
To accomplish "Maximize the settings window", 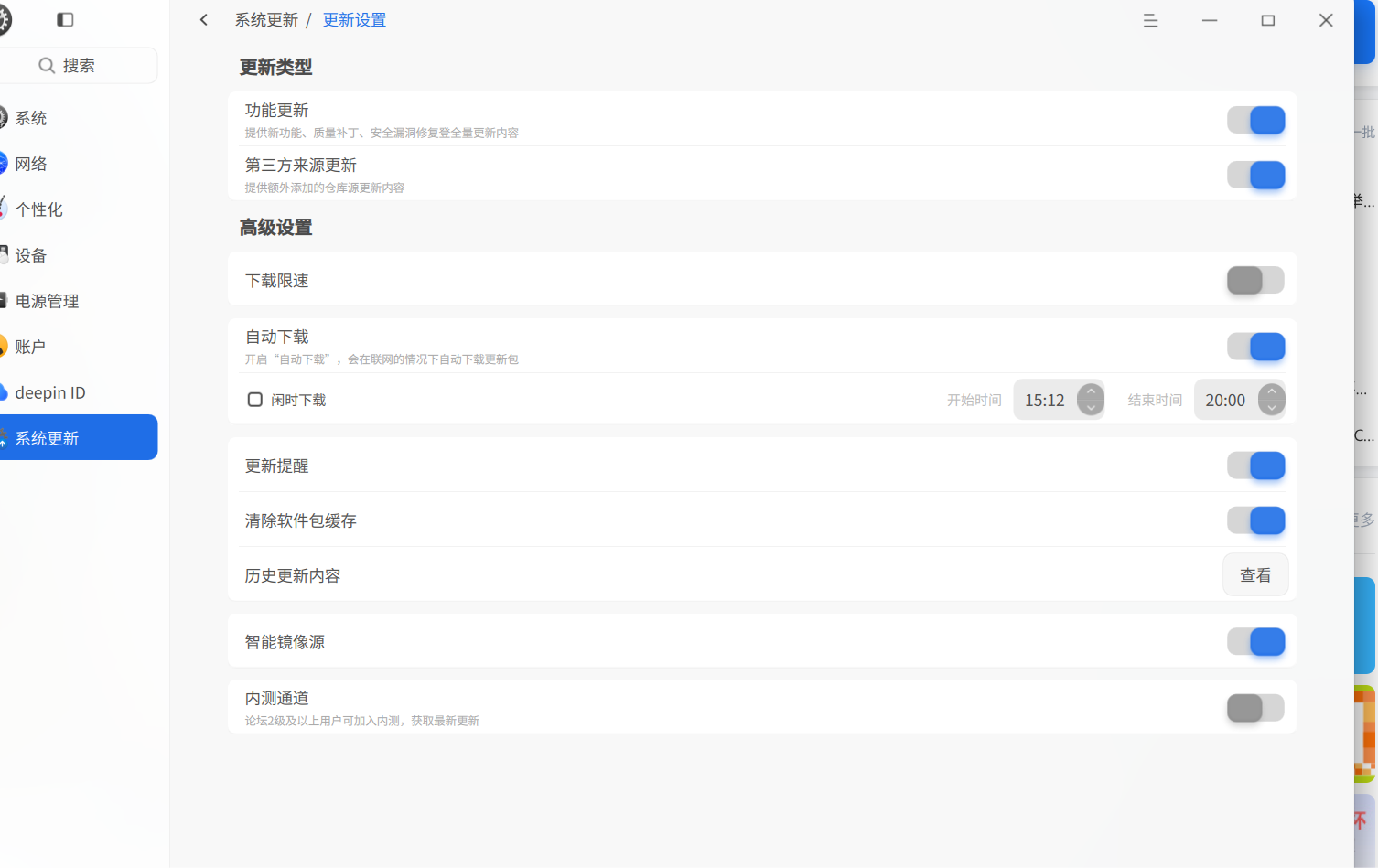I will [x=1267, y=20].
